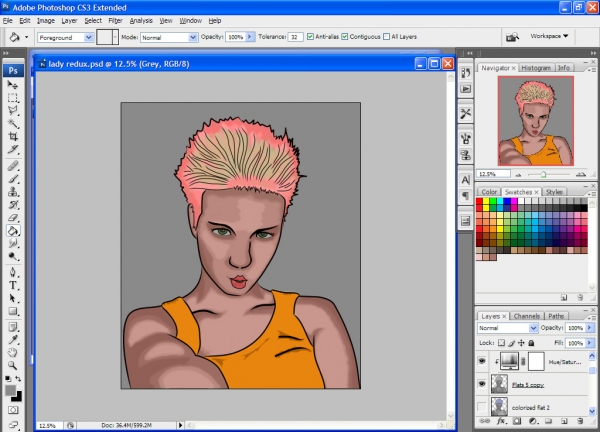Select the Slice tool
The image size is (600, 432).
(13, 149)
